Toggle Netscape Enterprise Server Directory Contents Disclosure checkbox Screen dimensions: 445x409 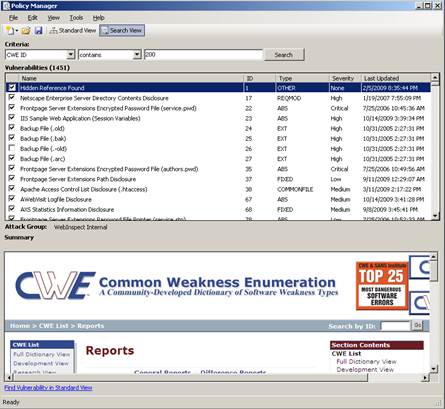point(12,97)
